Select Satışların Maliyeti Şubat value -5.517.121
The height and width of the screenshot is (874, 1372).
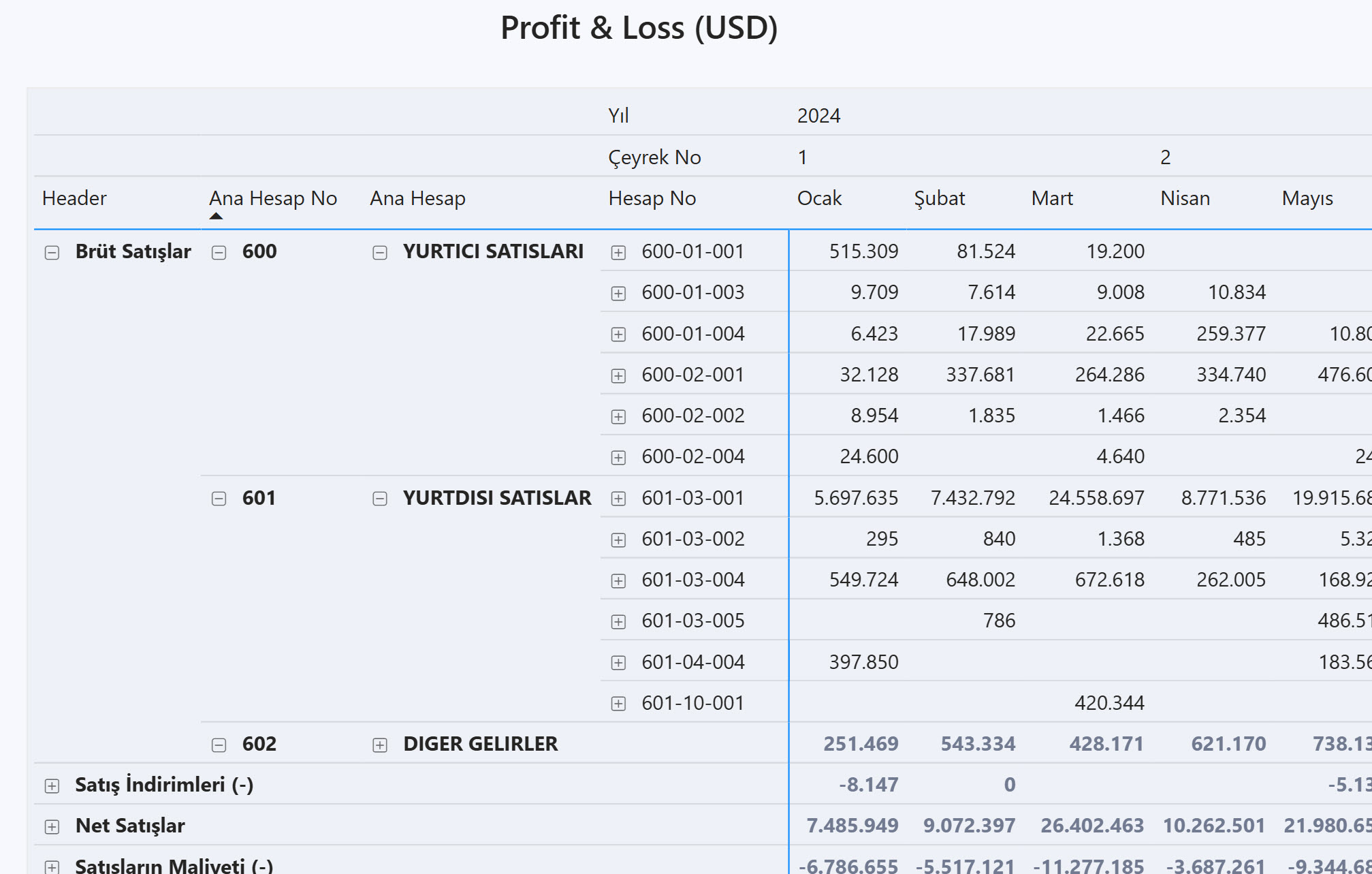point(965,866)
